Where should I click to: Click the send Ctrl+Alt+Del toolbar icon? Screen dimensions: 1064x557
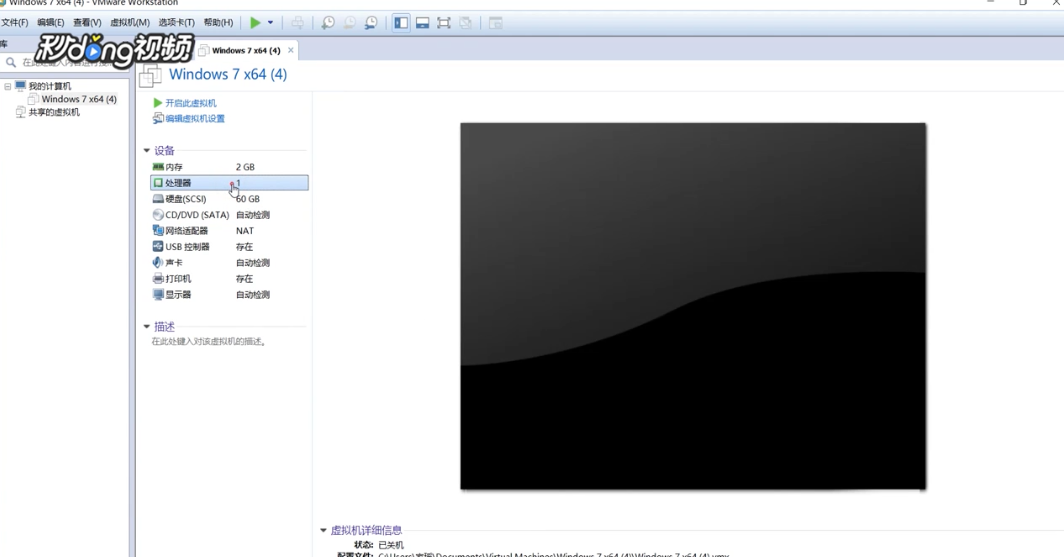click(x=297, y=23)
